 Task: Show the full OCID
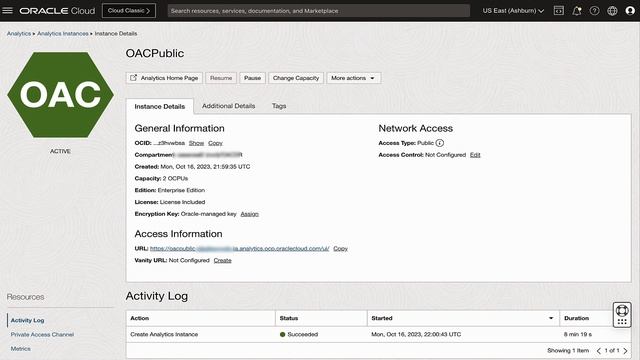(196, 143)
